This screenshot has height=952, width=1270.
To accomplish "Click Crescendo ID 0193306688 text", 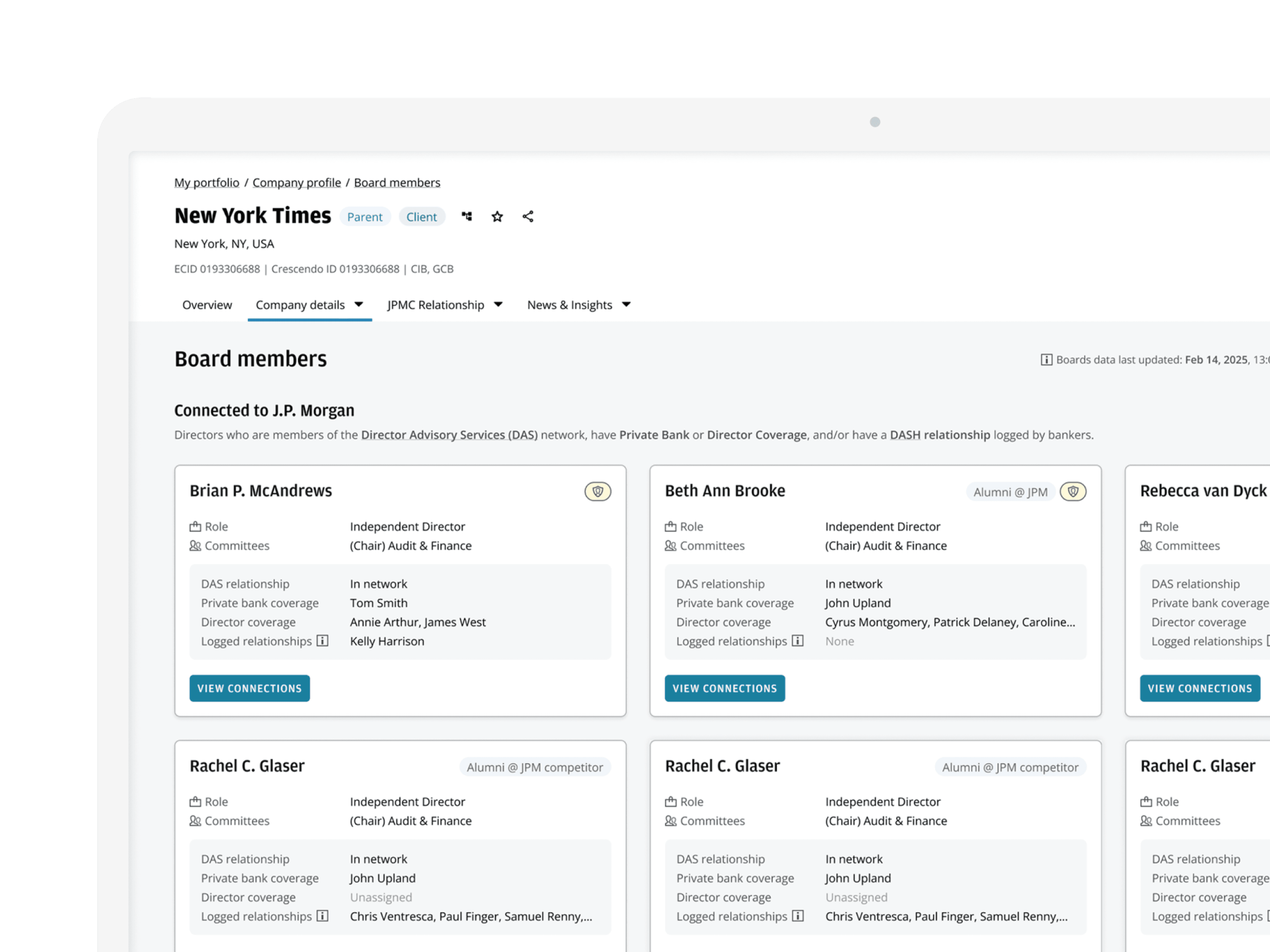I will (x=335, y=269).
